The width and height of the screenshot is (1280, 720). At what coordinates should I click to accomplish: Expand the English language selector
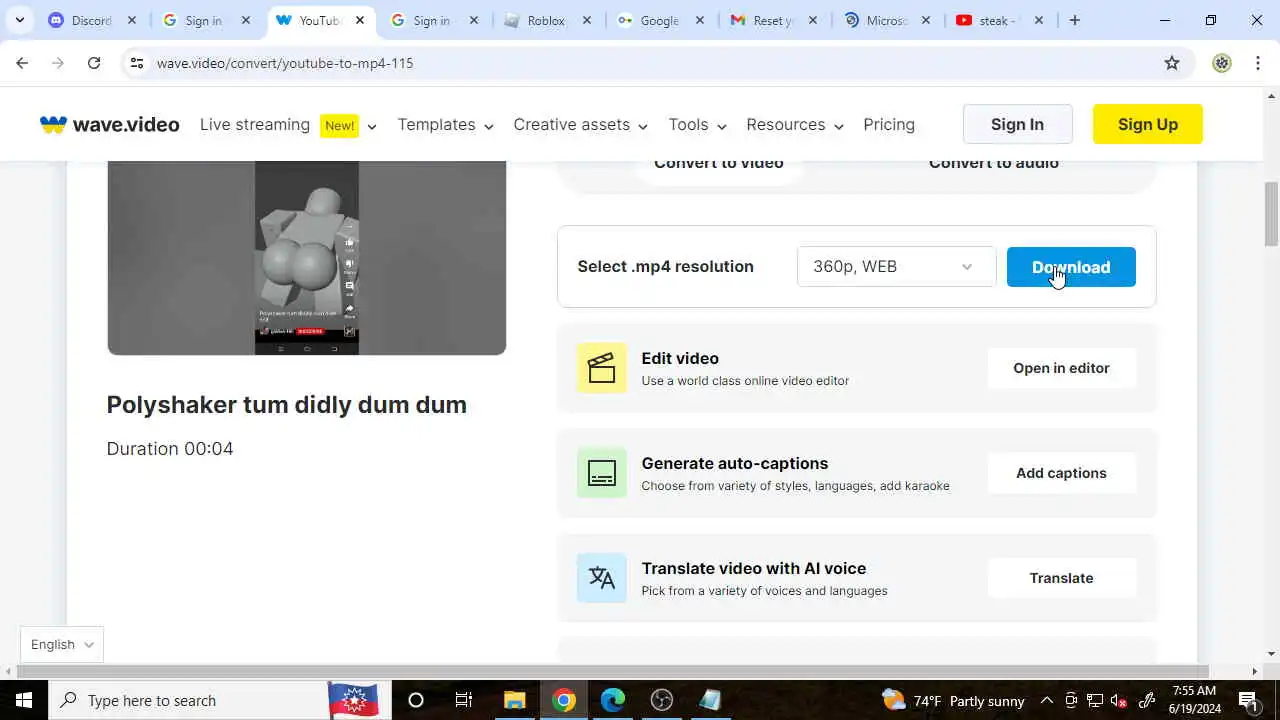(x=62, y=645)
